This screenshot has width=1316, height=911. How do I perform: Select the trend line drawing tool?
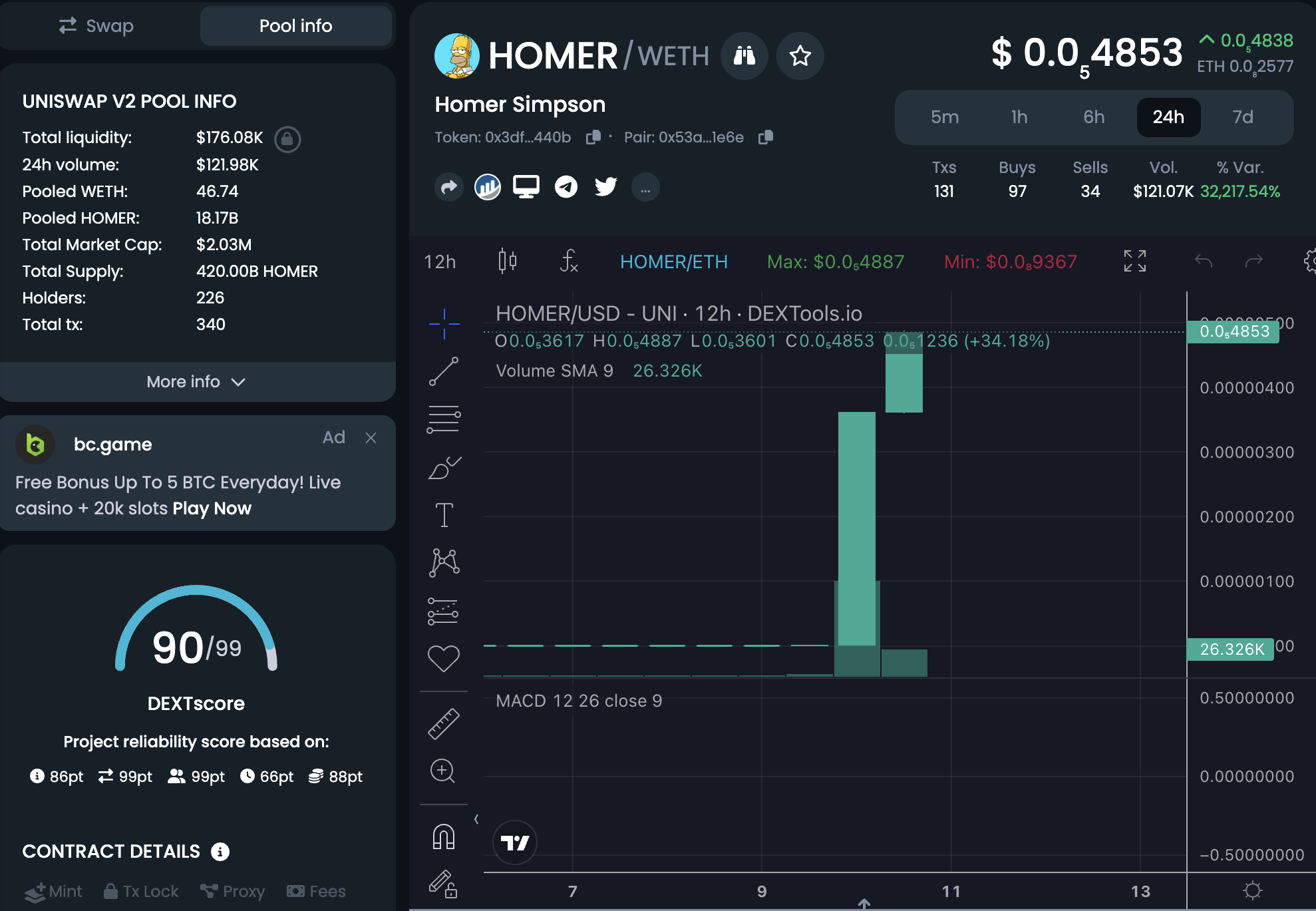(x=444, y=371)
